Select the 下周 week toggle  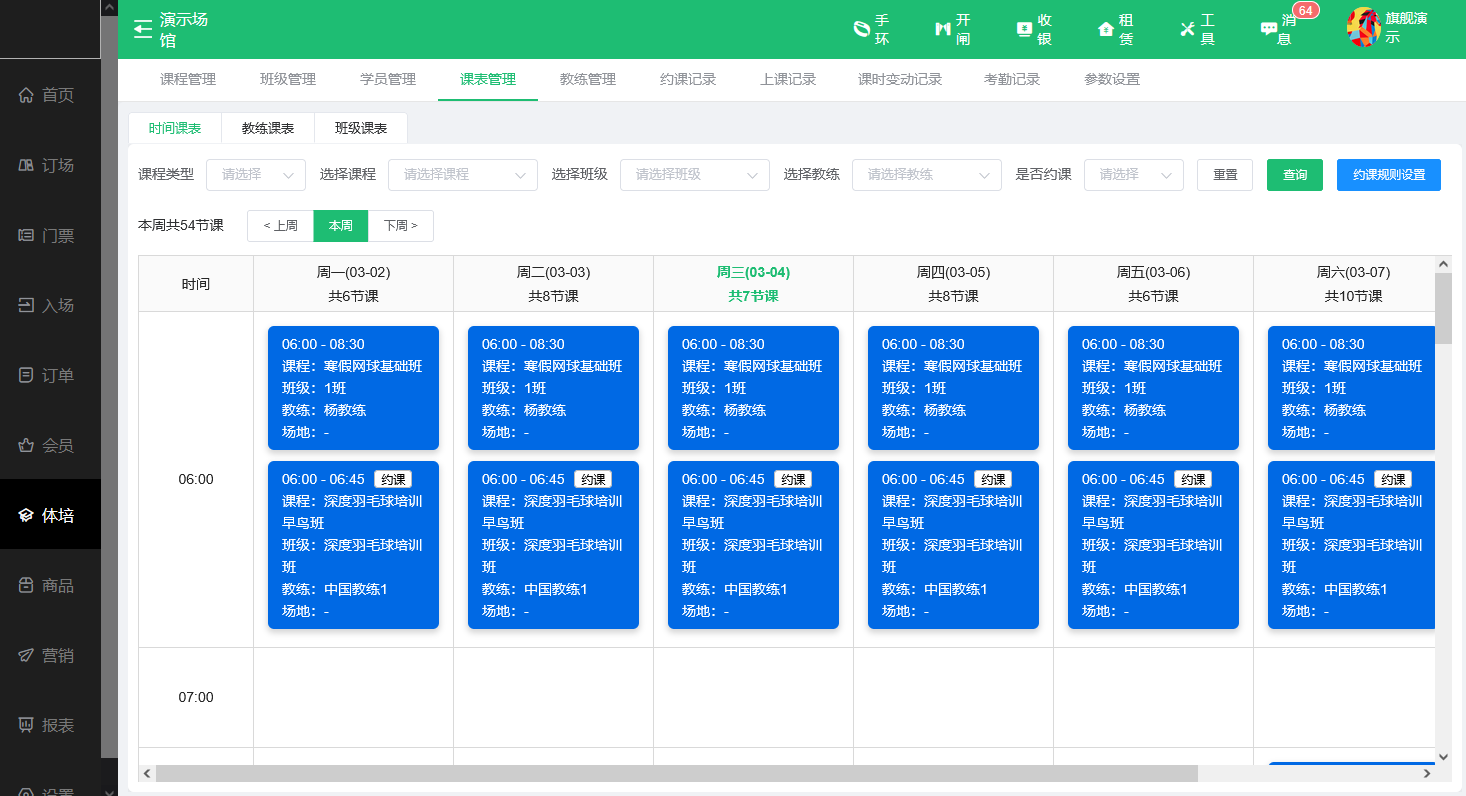(400, 226)
